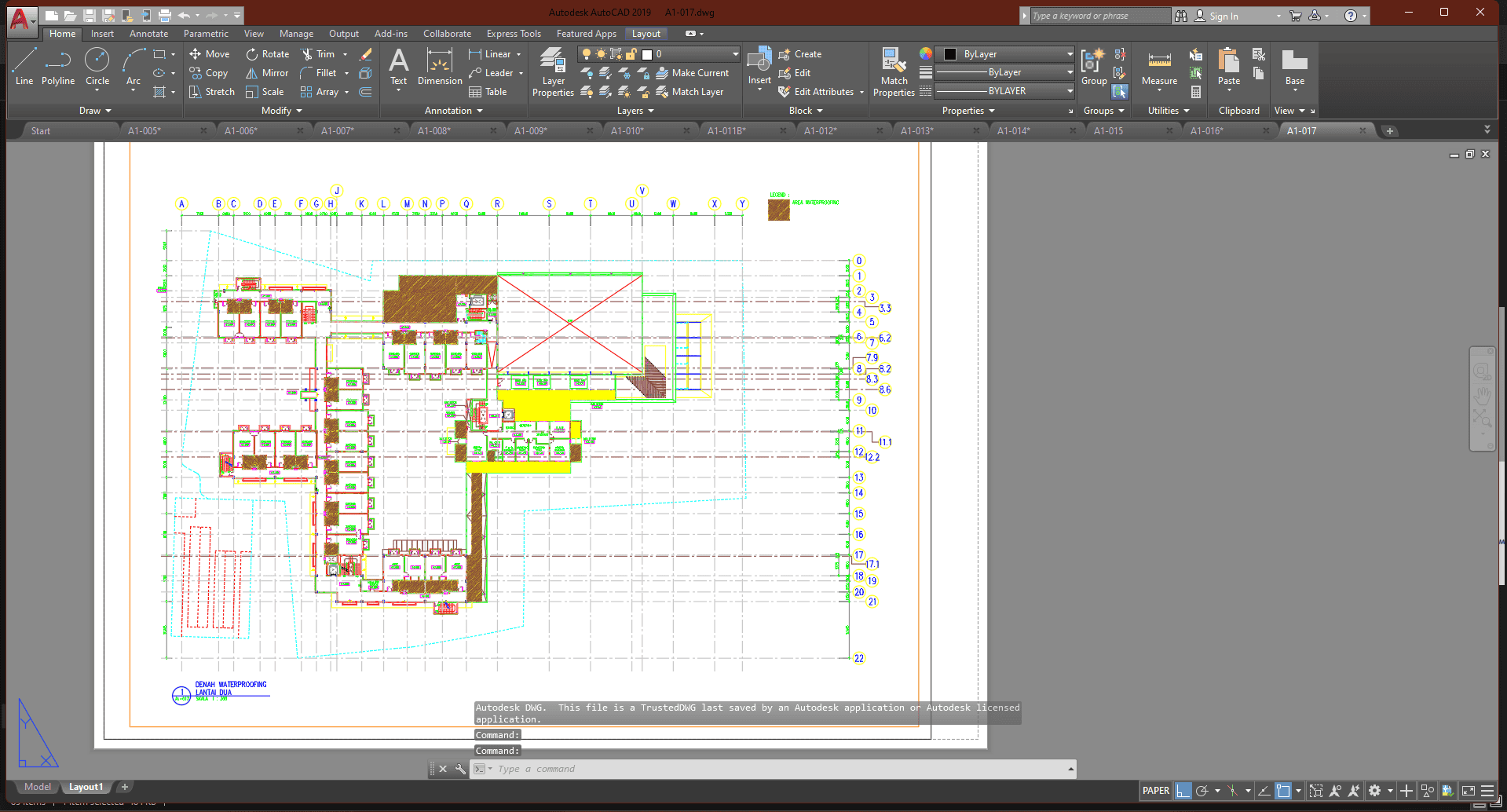Toggle object snap in status bar

click(x=1283, y=791)
